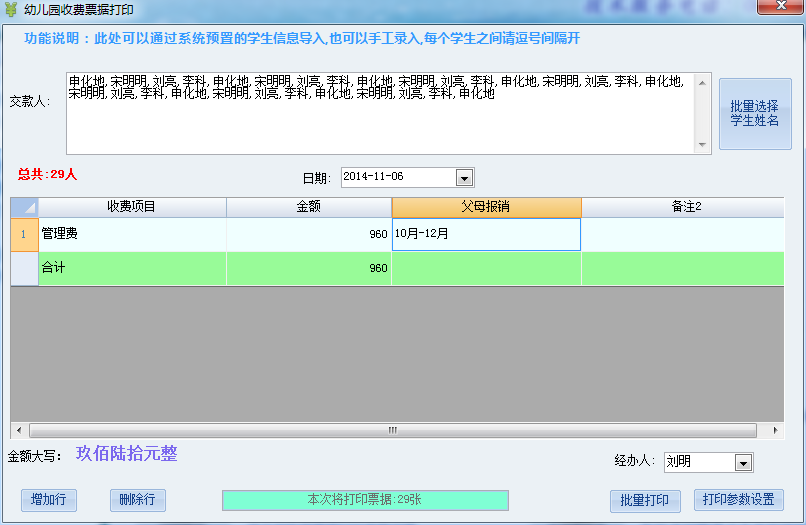Select row header number 1
Viewport: 806px width, 525px height.
point(24,234)
